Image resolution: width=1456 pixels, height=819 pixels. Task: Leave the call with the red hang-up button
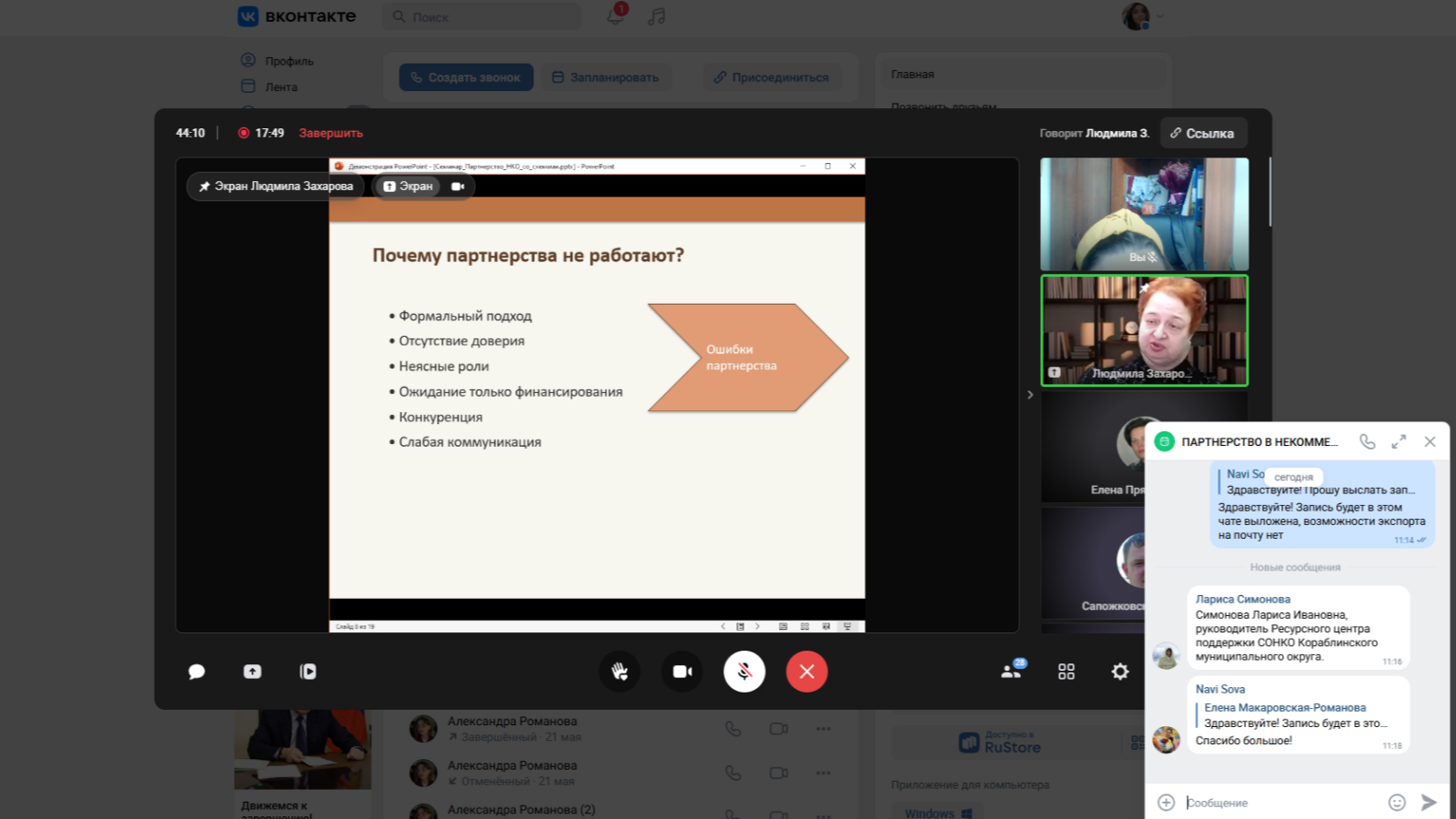pos(806,672)
